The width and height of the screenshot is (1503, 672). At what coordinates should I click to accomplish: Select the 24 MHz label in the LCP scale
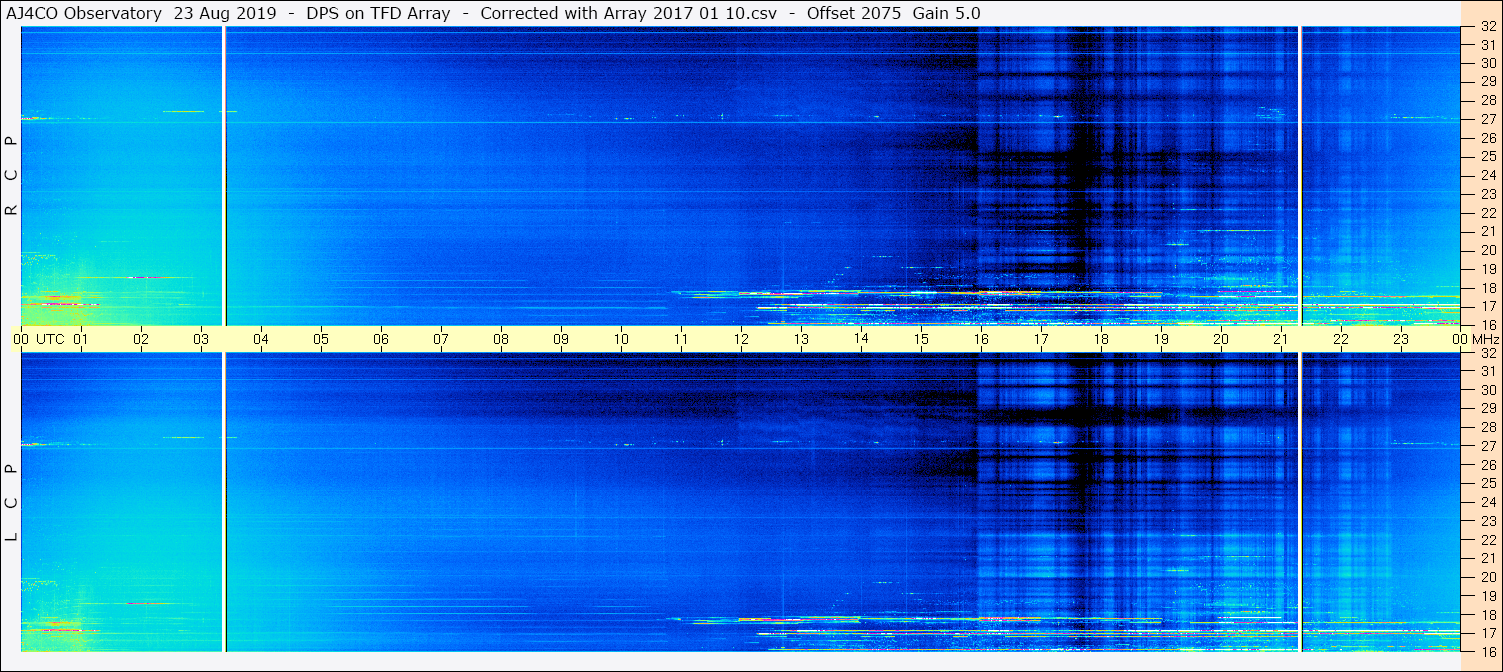[1487, 502]
